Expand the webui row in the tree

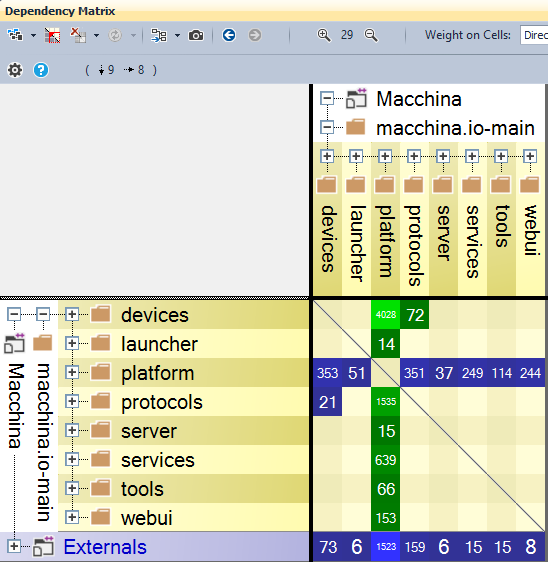(72, 517)
